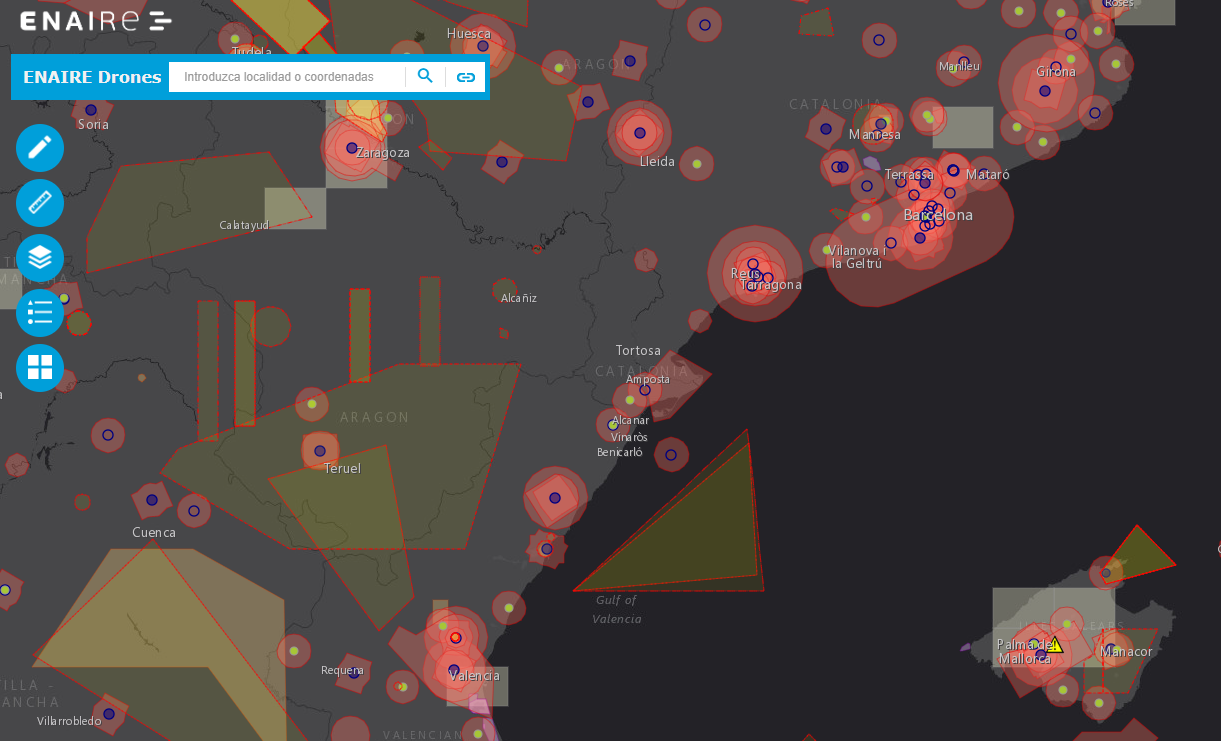Select the pencil drawing tool
The height and width of the screenshot is (741, 1221).
coord(40,148)
